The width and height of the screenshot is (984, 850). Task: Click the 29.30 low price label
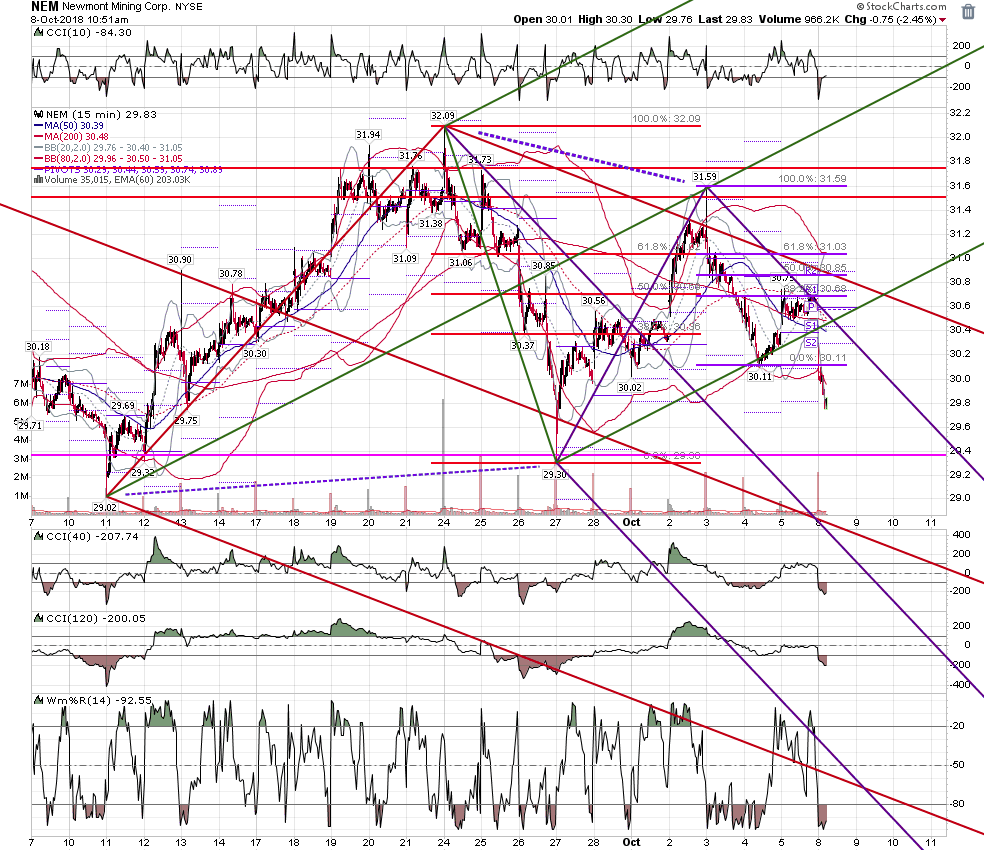click(x=555, y=475)
